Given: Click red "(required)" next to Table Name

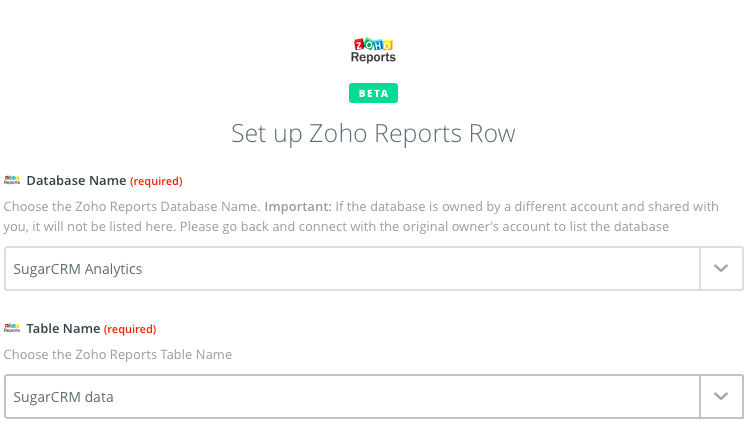Looking at the screenshot, I should coord(130,329).
